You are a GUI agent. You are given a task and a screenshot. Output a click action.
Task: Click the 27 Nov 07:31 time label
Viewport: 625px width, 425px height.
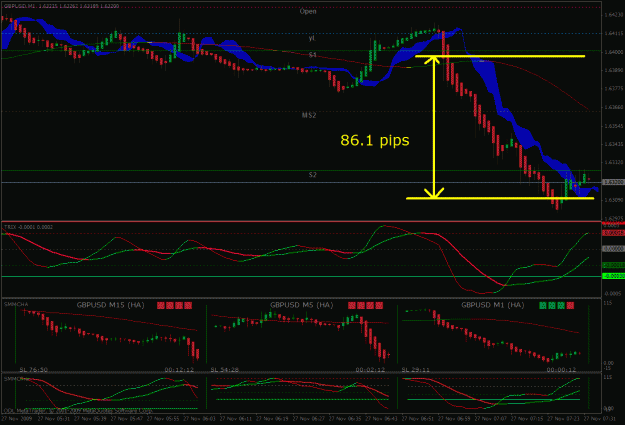pos(600,419)
